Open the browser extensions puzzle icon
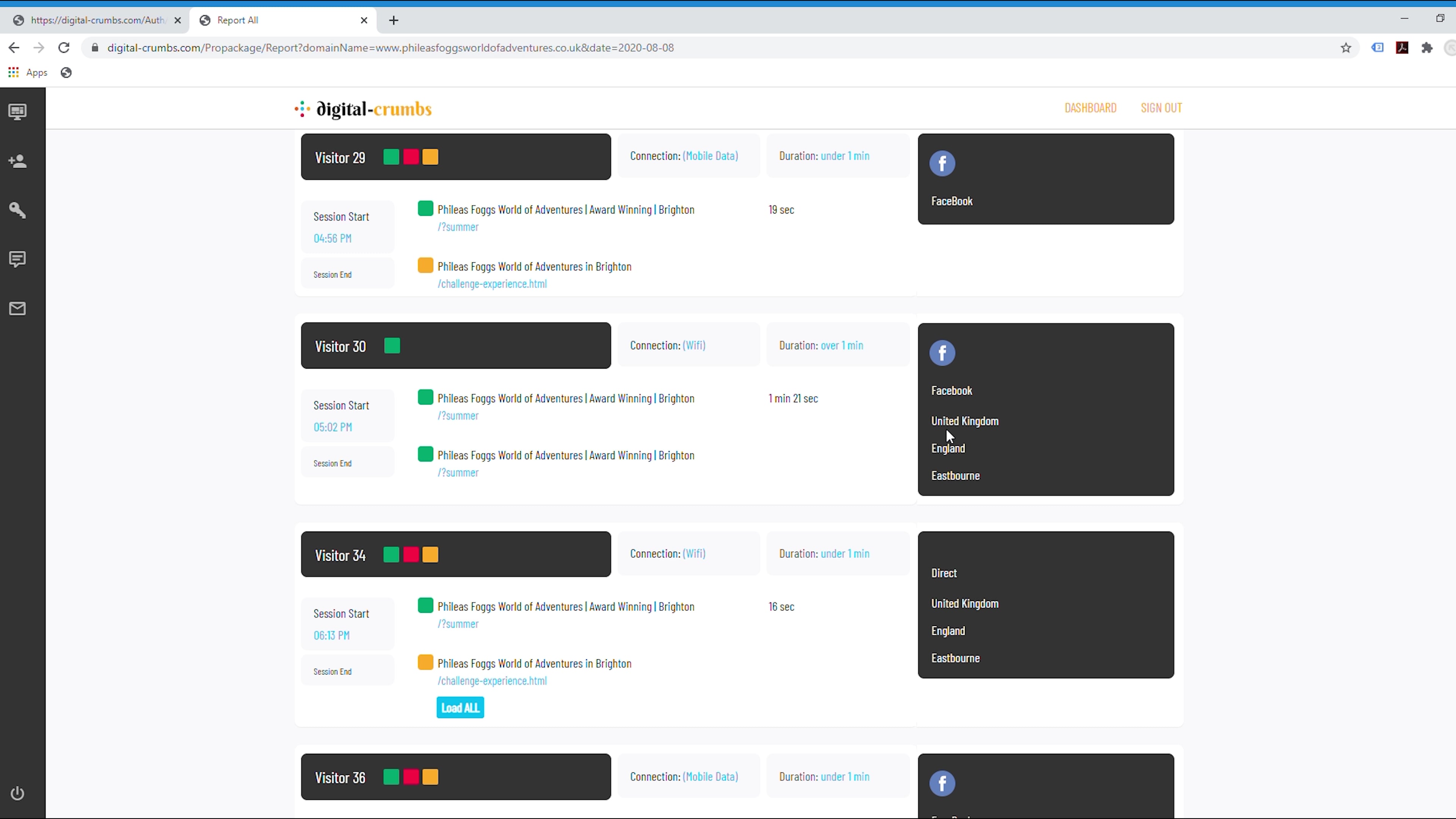Screen dimensions: 1456x819 1427,48
